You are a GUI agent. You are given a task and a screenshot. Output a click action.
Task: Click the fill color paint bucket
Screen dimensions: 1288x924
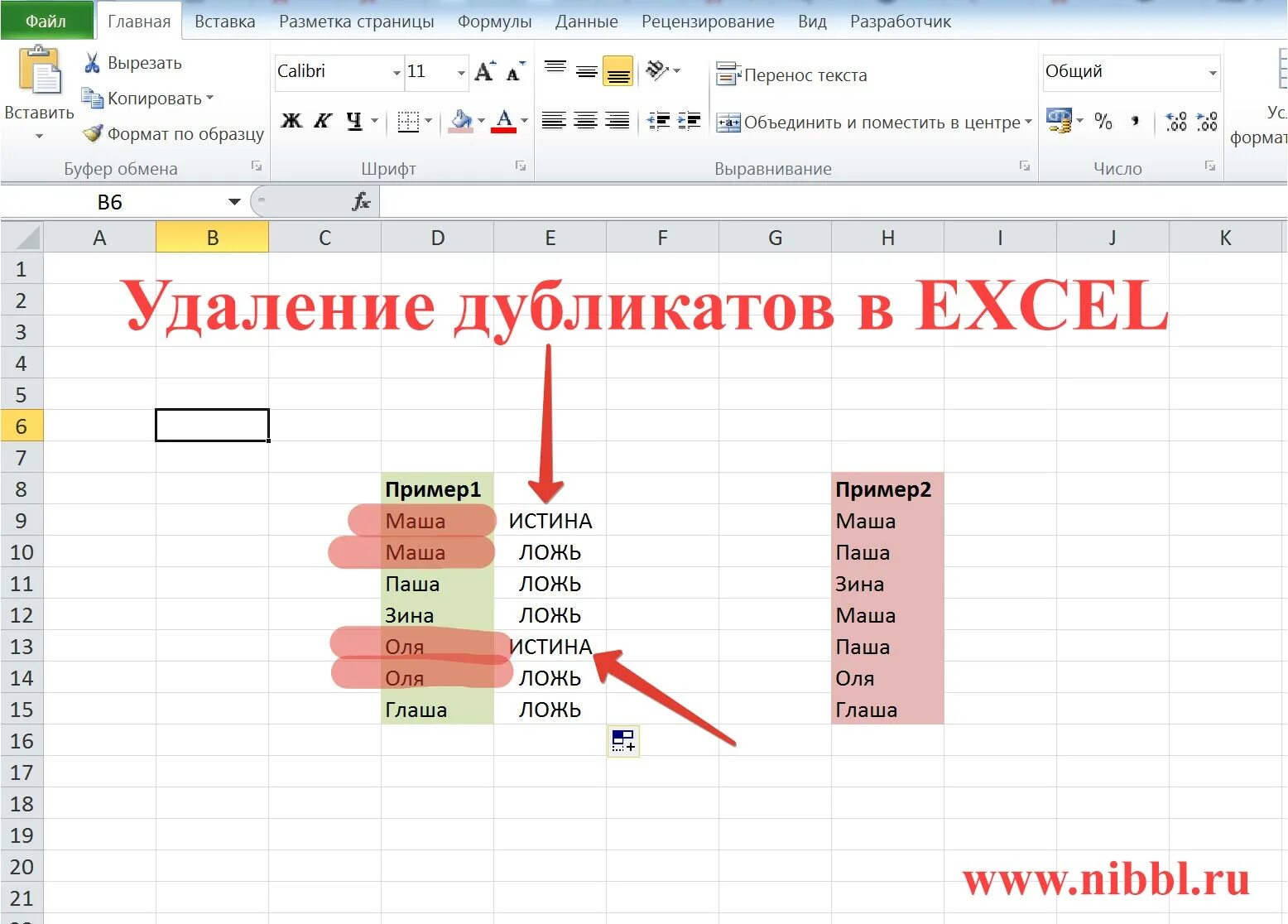click(x=461, y=121)
